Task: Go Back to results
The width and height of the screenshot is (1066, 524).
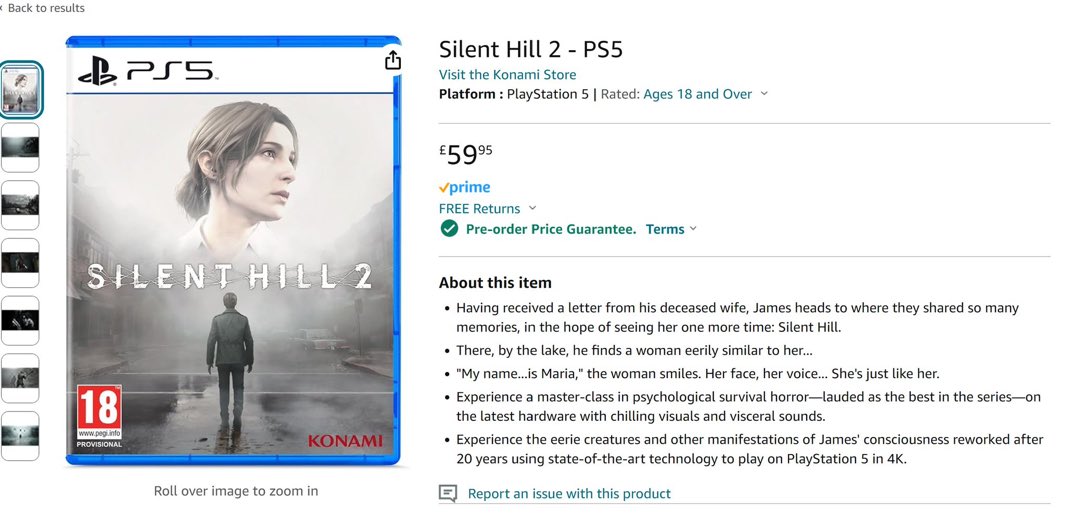Action: (x=44, y=8)
